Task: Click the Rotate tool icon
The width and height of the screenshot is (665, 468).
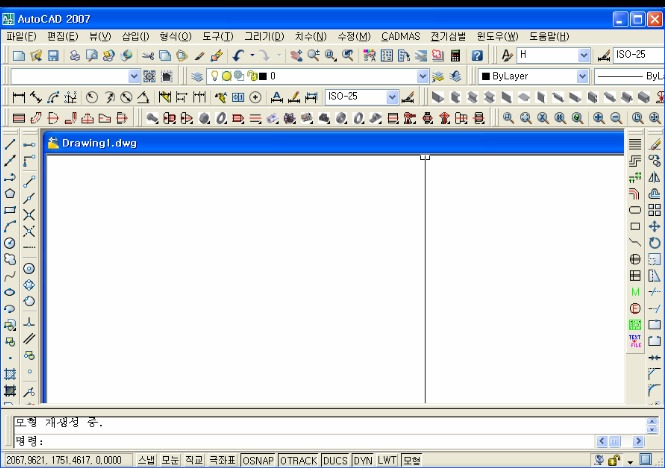Action: [x=654, y=243]
